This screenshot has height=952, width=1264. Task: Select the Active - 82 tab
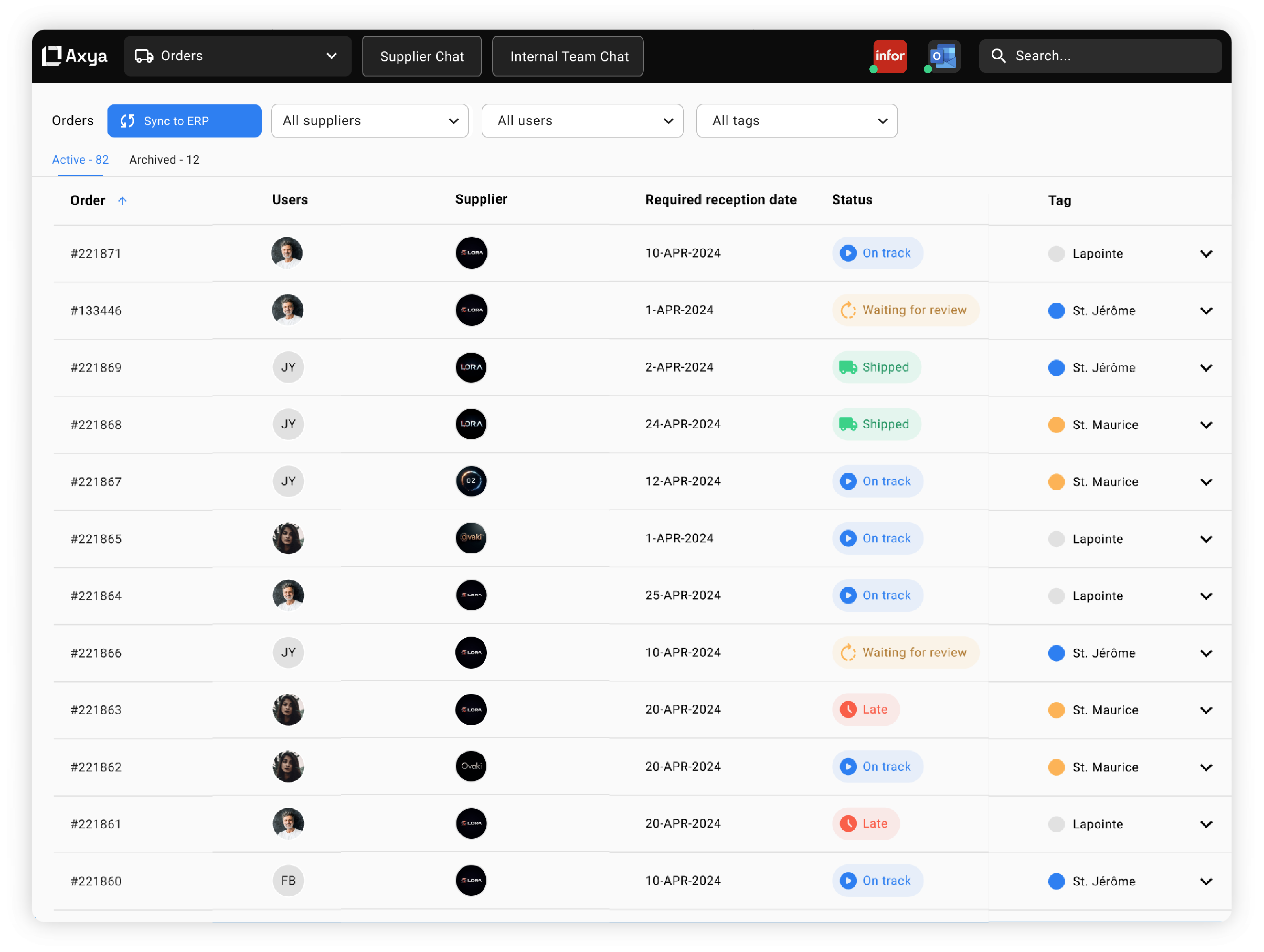click(80, 160)
